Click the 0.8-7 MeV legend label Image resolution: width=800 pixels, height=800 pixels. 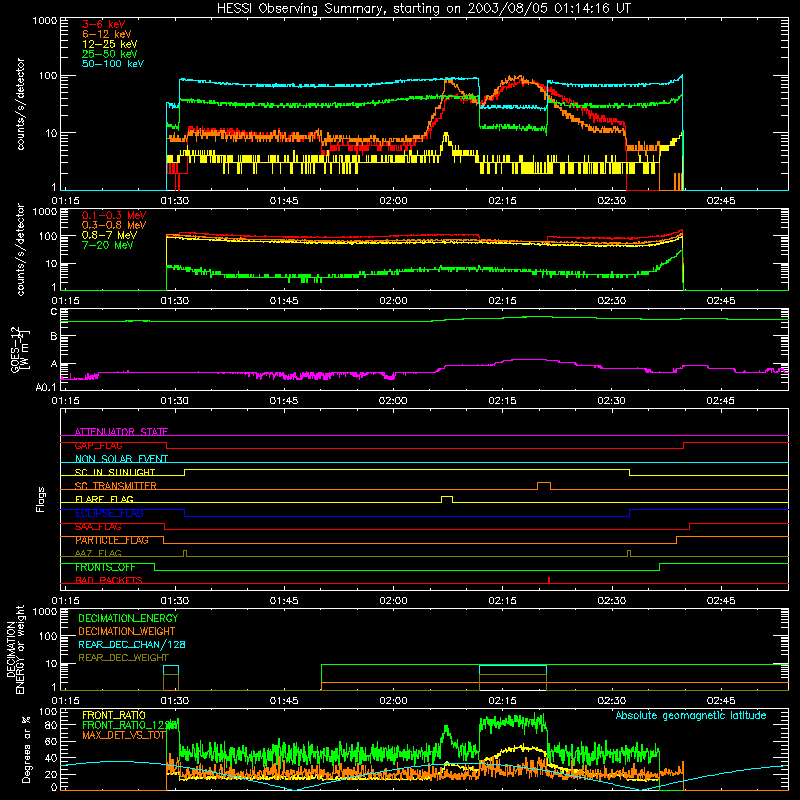click(x=109, y=235)
